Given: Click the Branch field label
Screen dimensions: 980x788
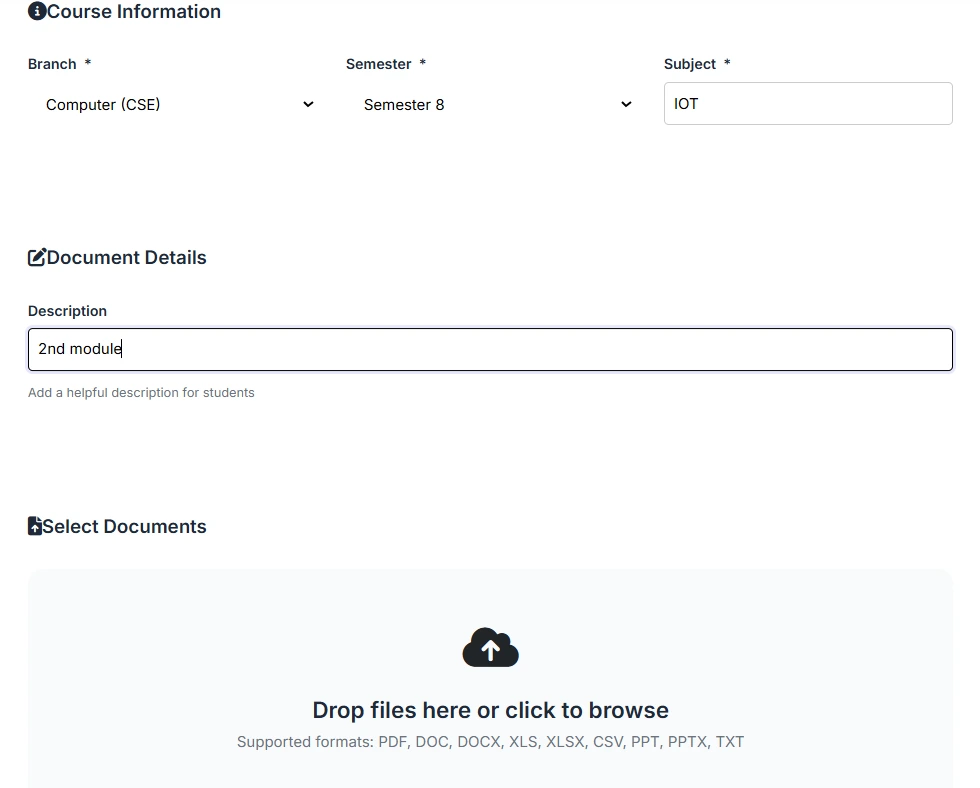Looking at the screenshot, I should tap(52, 64).
